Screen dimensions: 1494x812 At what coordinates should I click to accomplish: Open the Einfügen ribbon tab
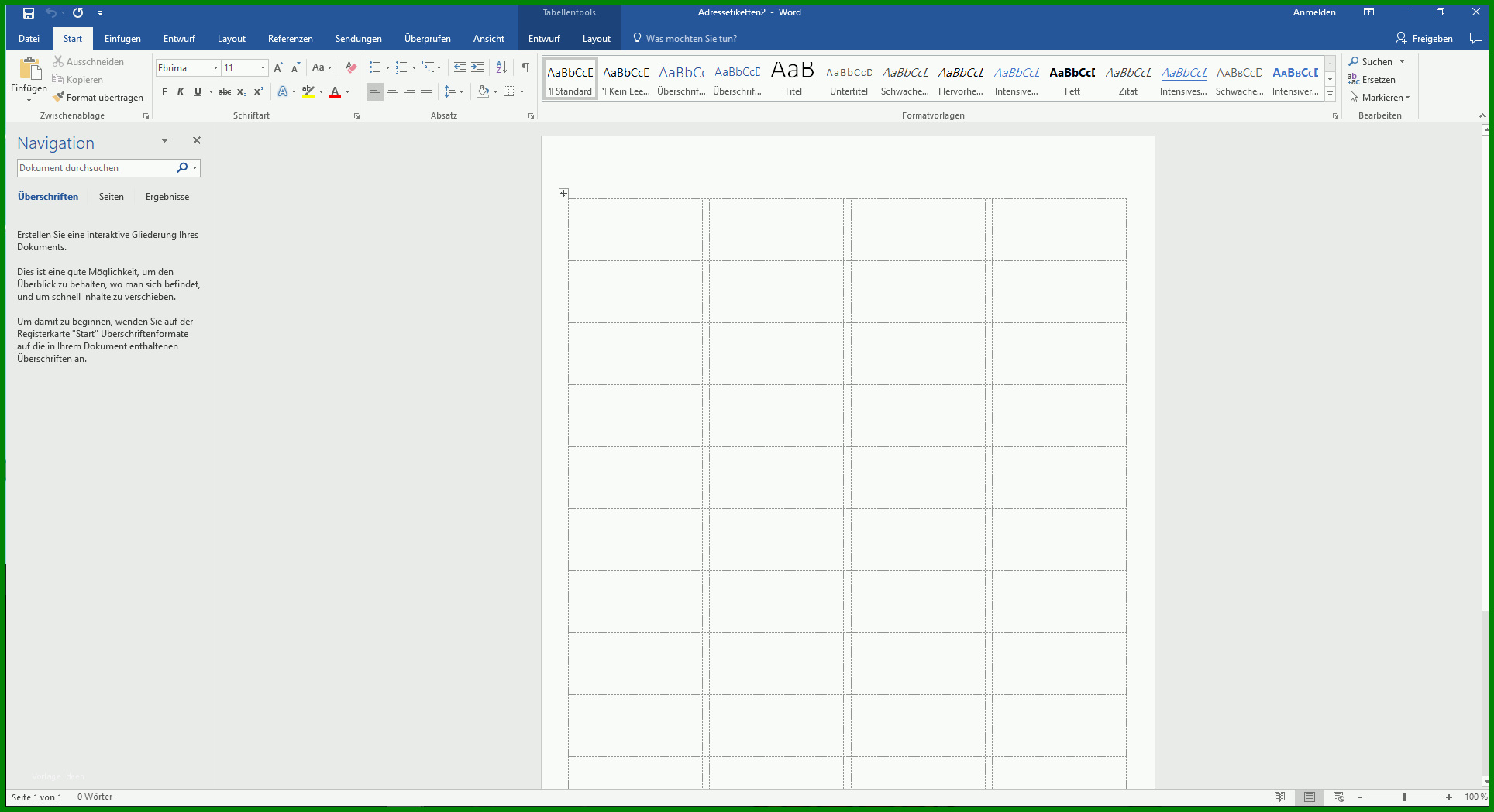[122, 38]
